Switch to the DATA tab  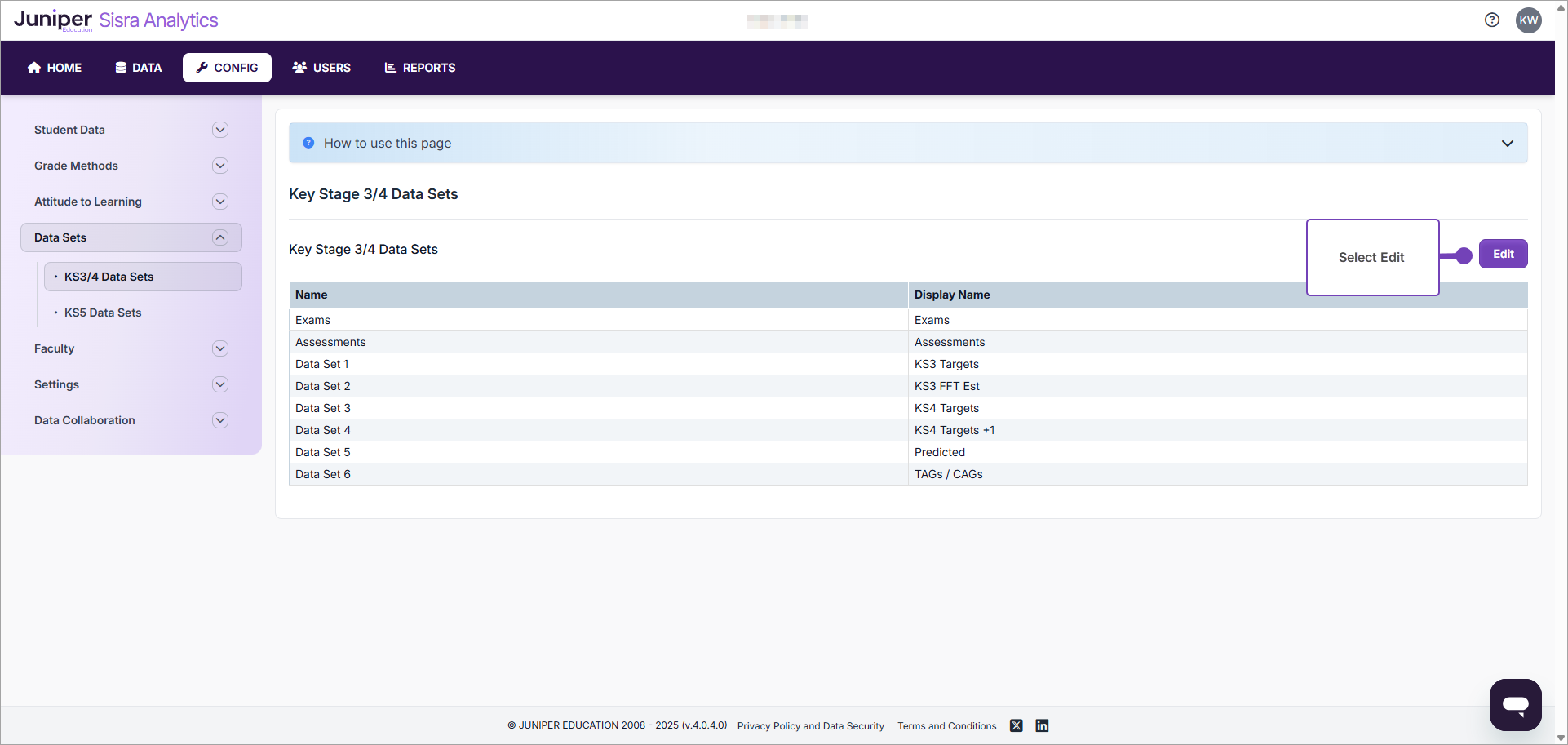tap(138, 68)
